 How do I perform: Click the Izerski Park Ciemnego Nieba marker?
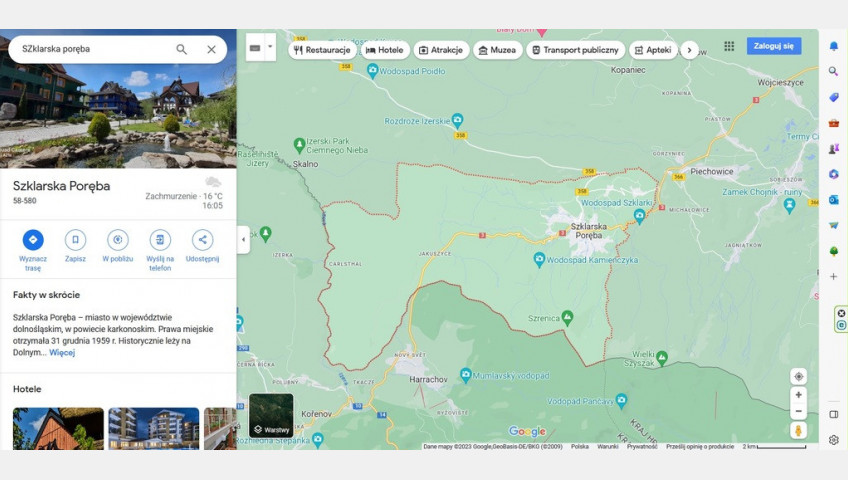pos(299,144)
